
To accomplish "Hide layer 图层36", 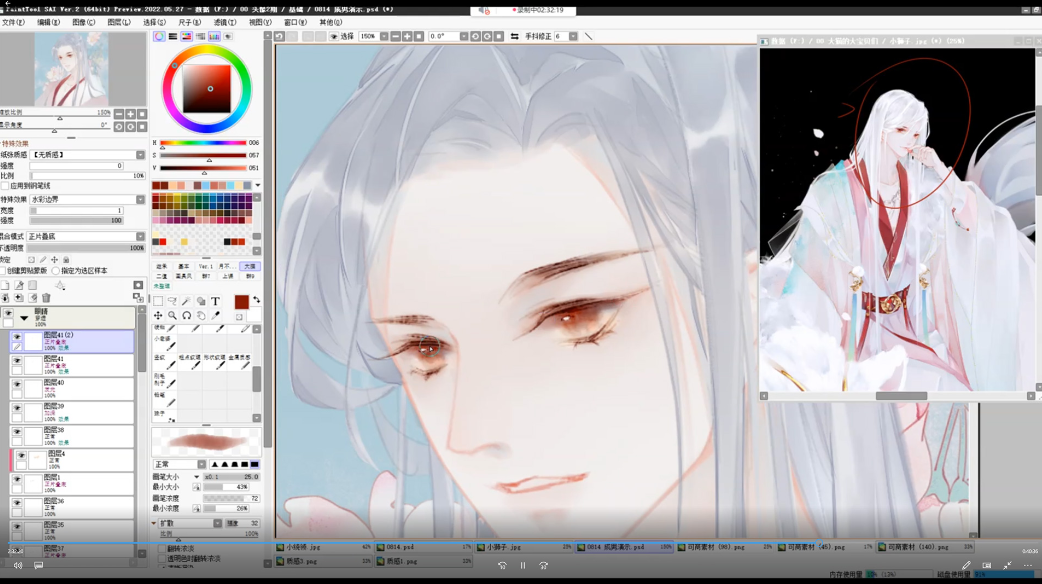I will [17, 503].
